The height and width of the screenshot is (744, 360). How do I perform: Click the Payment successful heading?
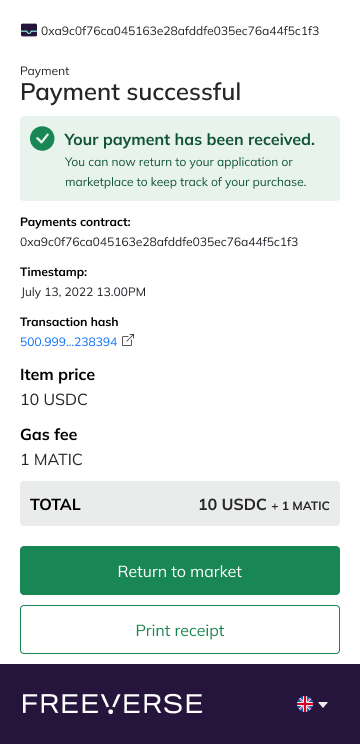[130, 92]
